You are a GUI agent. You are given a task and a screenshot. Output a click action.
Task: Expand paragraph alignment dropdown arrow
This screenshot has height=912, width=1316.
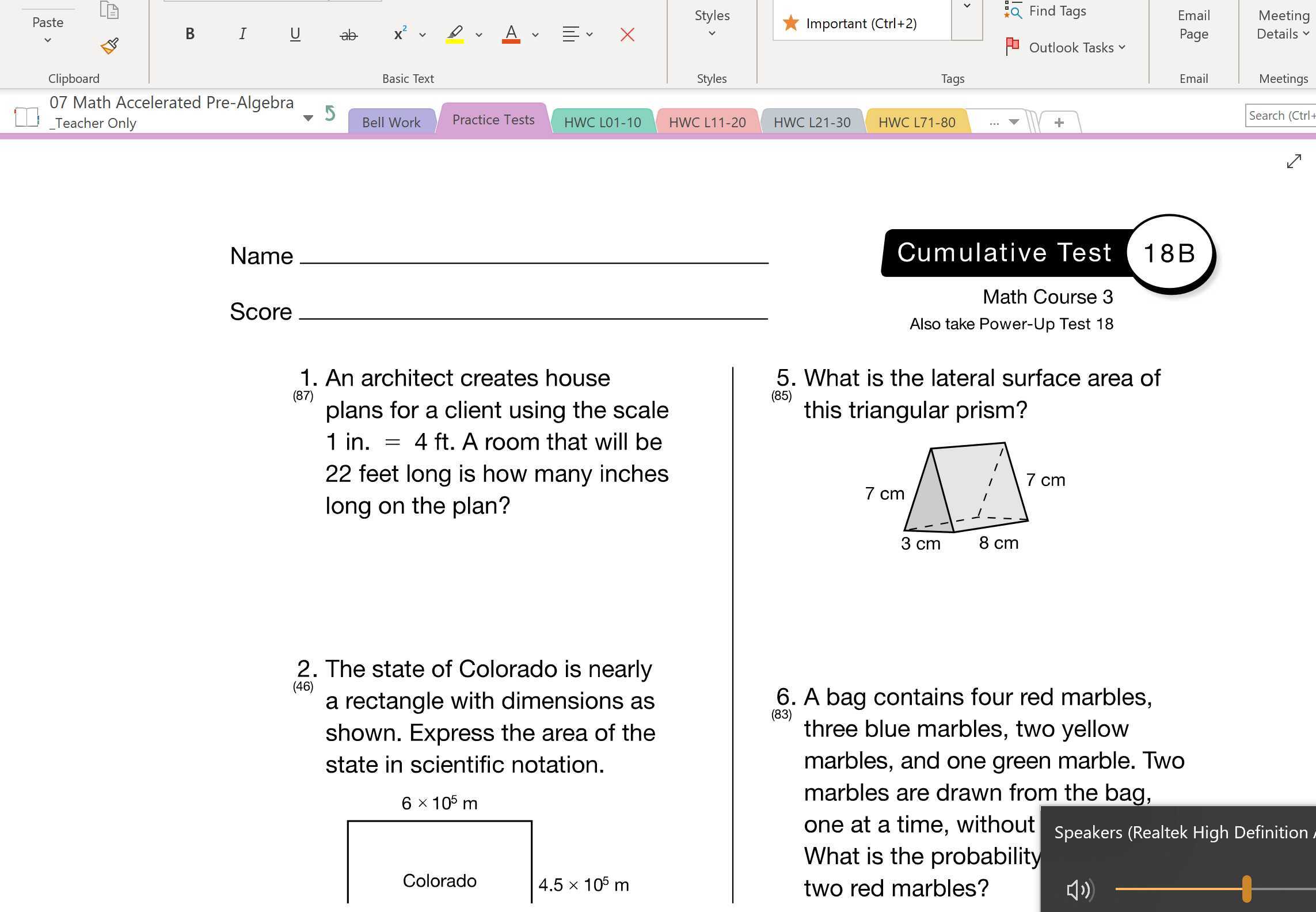(589, 35)
